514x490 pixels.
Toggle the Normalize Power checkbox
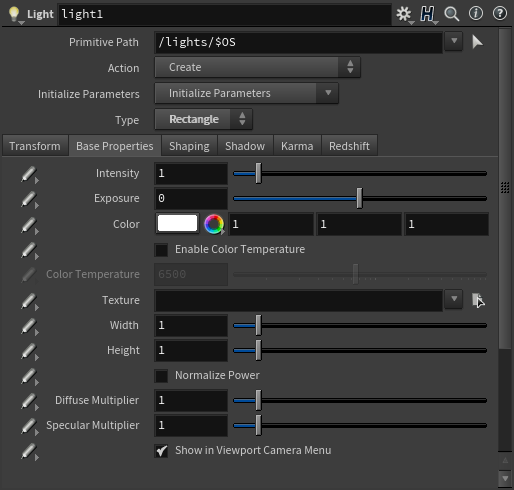tap(161, 376)
